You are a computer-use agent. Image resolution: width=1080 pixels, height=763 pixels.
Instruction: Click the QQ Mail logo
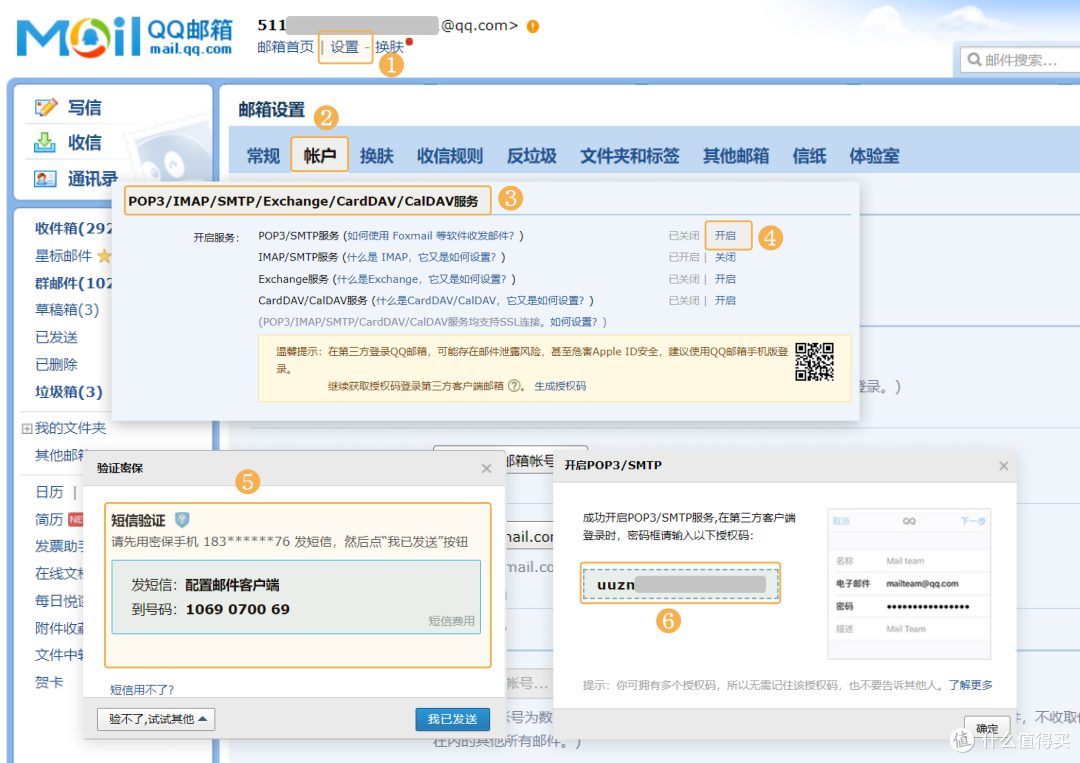pos(124,36)
